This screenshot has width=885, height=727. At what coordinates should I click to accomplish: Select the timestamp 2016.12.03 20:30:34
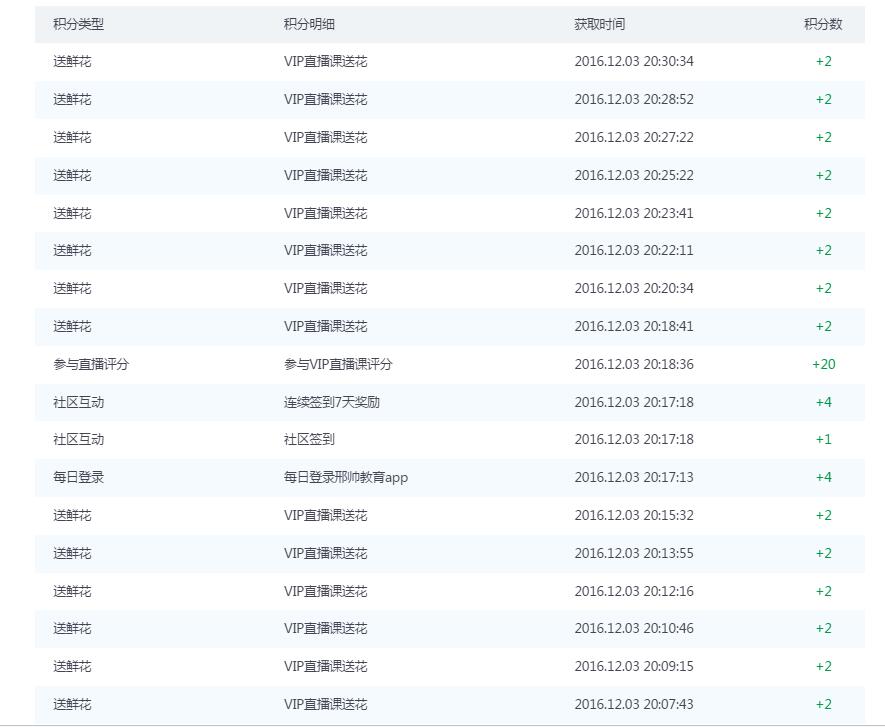click(x=633, y=61)
